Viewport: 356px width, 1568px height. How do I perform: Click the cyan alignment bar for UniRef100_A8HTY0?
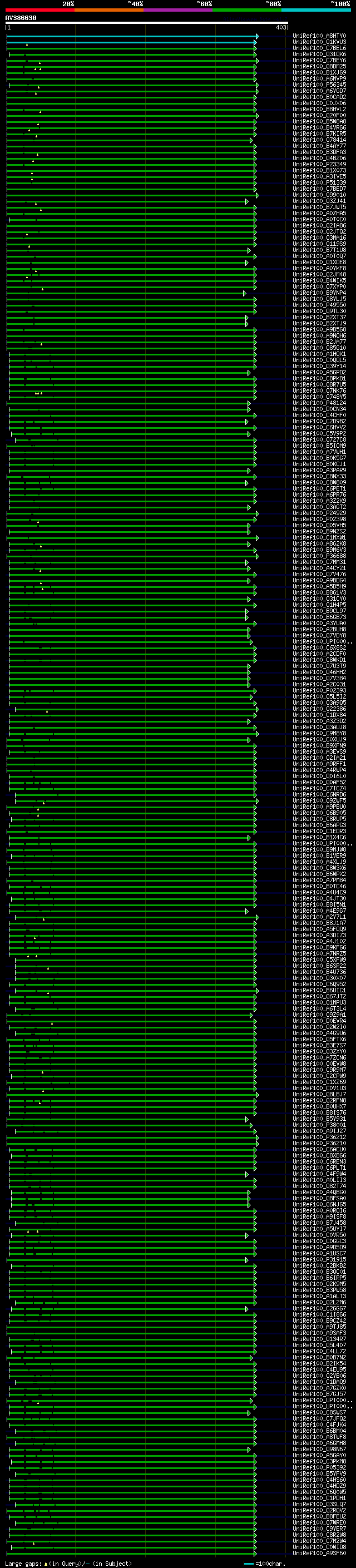click(x=132, y=37)
